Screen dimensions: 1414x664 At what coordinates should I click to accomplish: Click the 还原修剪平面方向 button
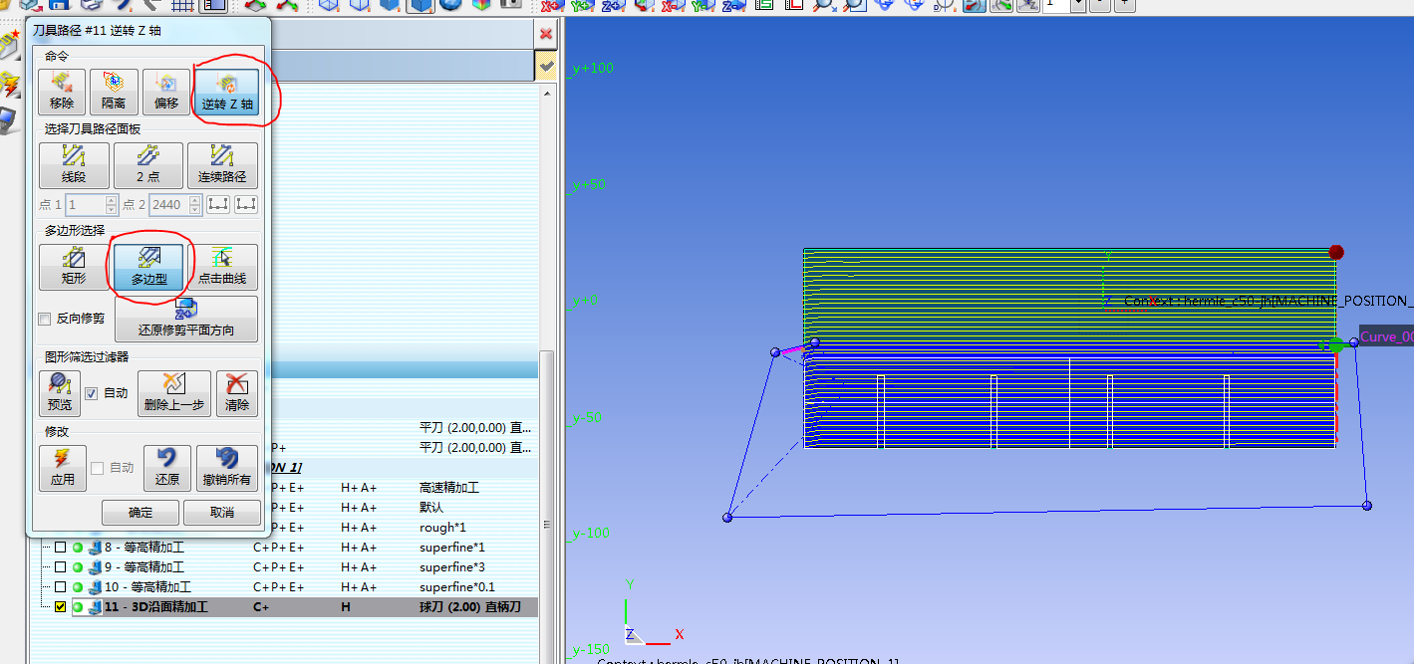[x=186, y=319]
